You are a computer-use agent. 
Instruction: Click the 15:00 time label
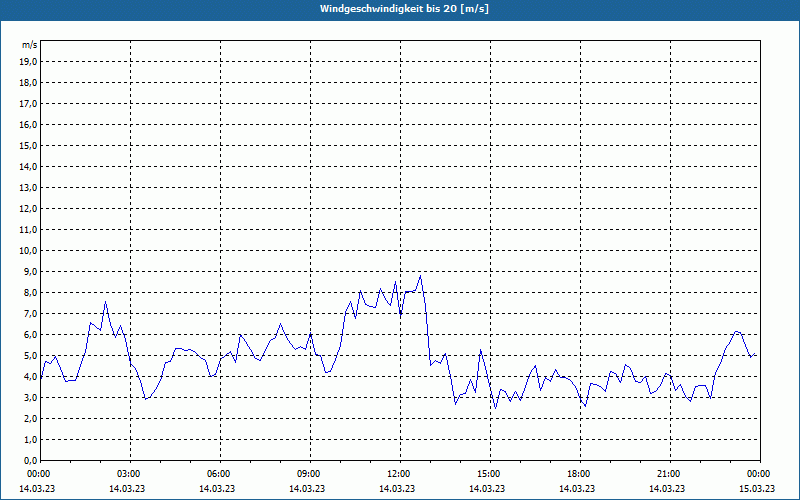pos(490,474)
